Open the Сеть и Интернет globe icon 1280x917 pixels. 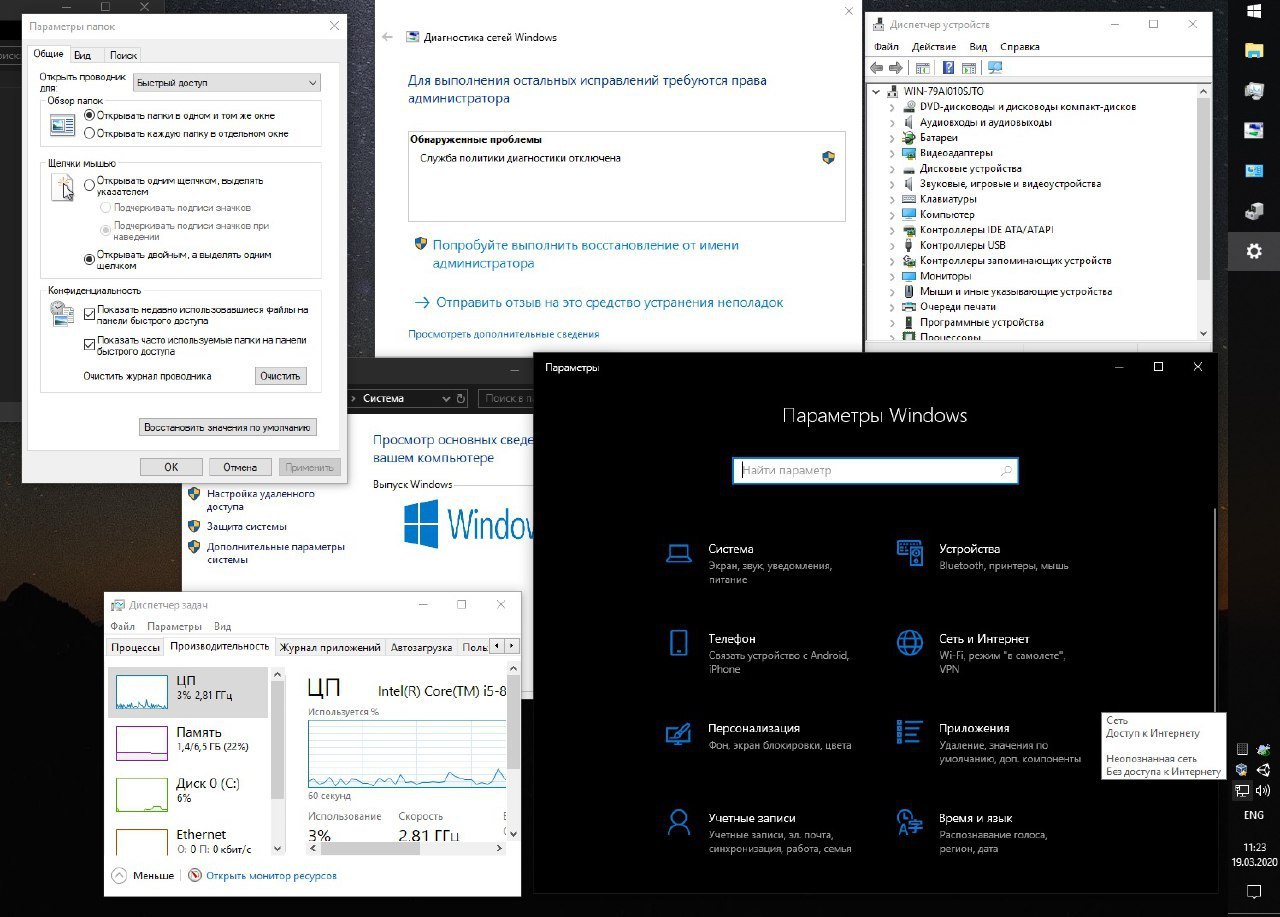tap(909, 642)
